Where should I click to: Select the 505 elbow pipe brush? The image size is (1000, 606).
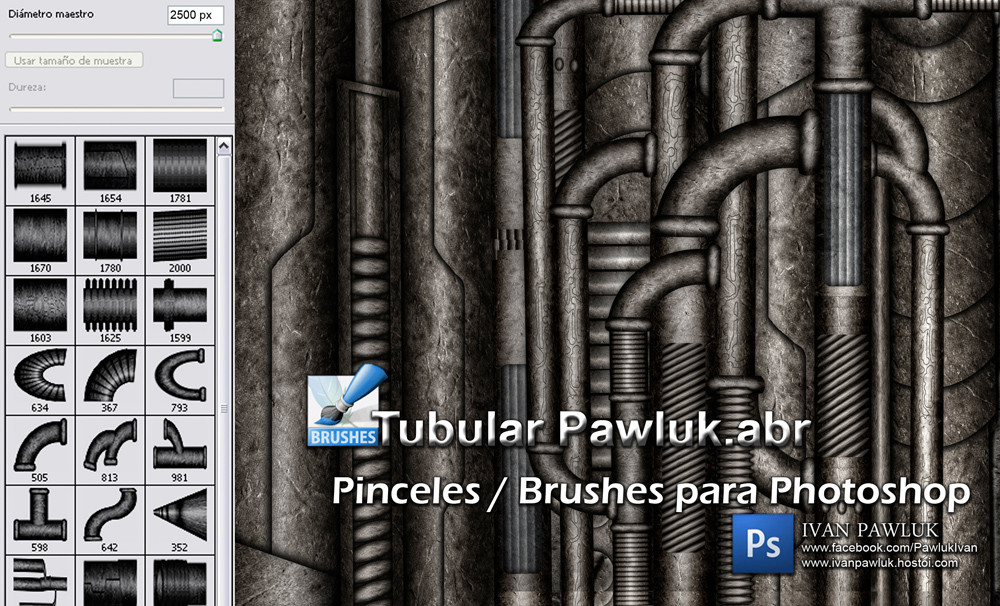40,450
